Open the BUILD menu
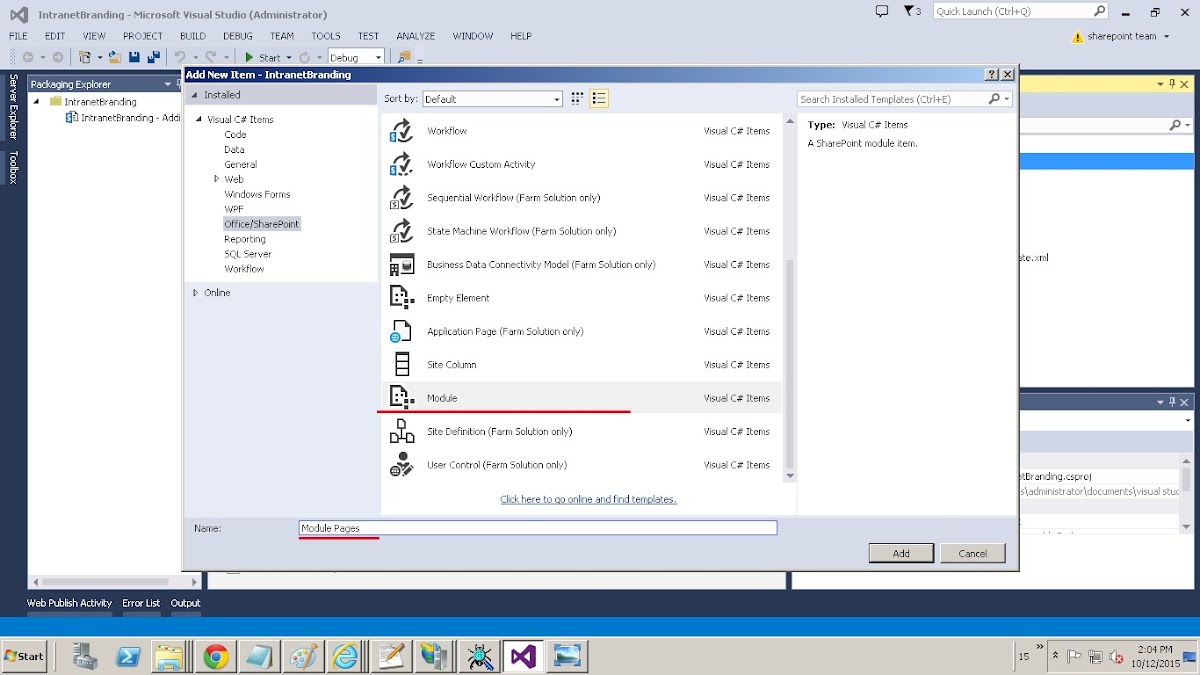This screenshot has height=675, width=1200. coord(193,36)
